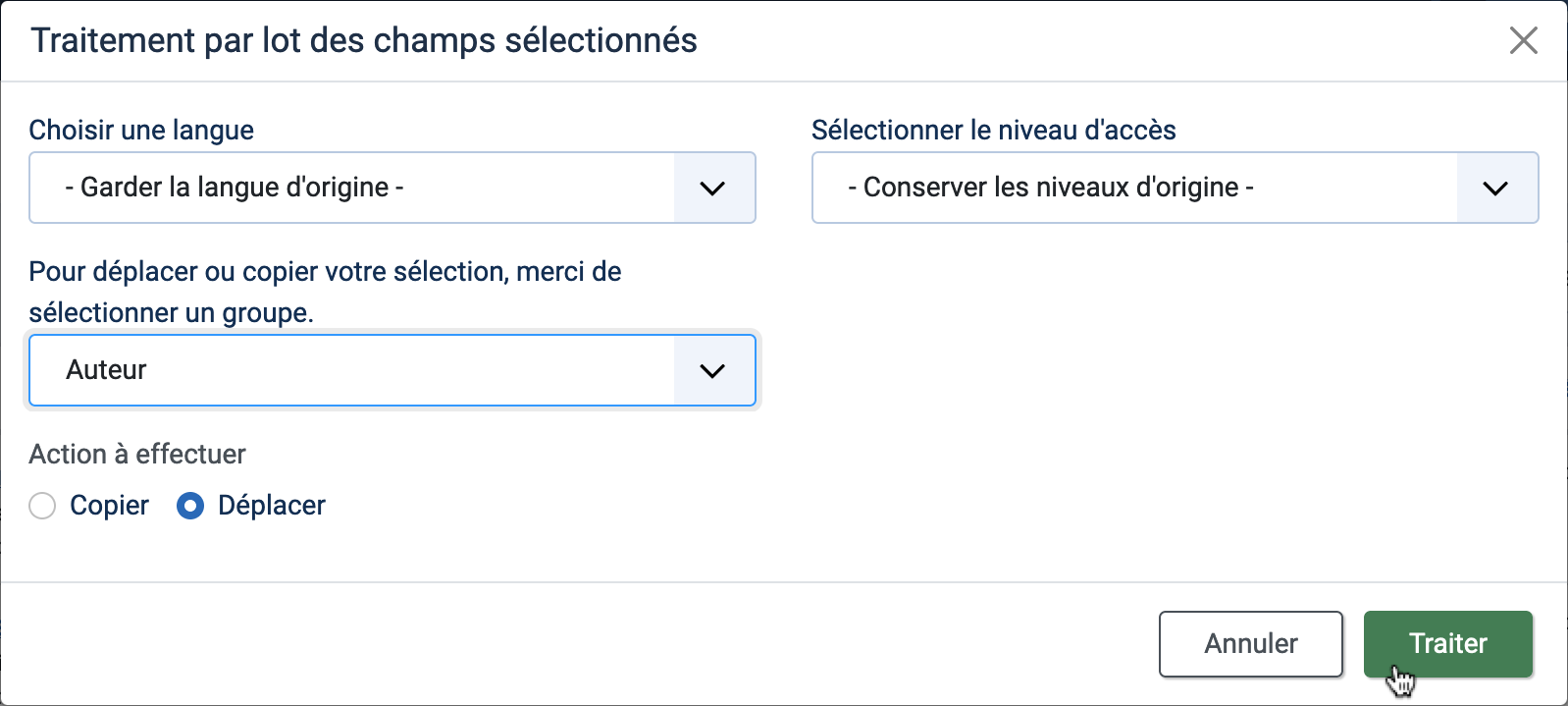The height and width of the screenshot is (706, 1568).
Task: Click the 'Déplacer' option label
Action: click(272, 506)
